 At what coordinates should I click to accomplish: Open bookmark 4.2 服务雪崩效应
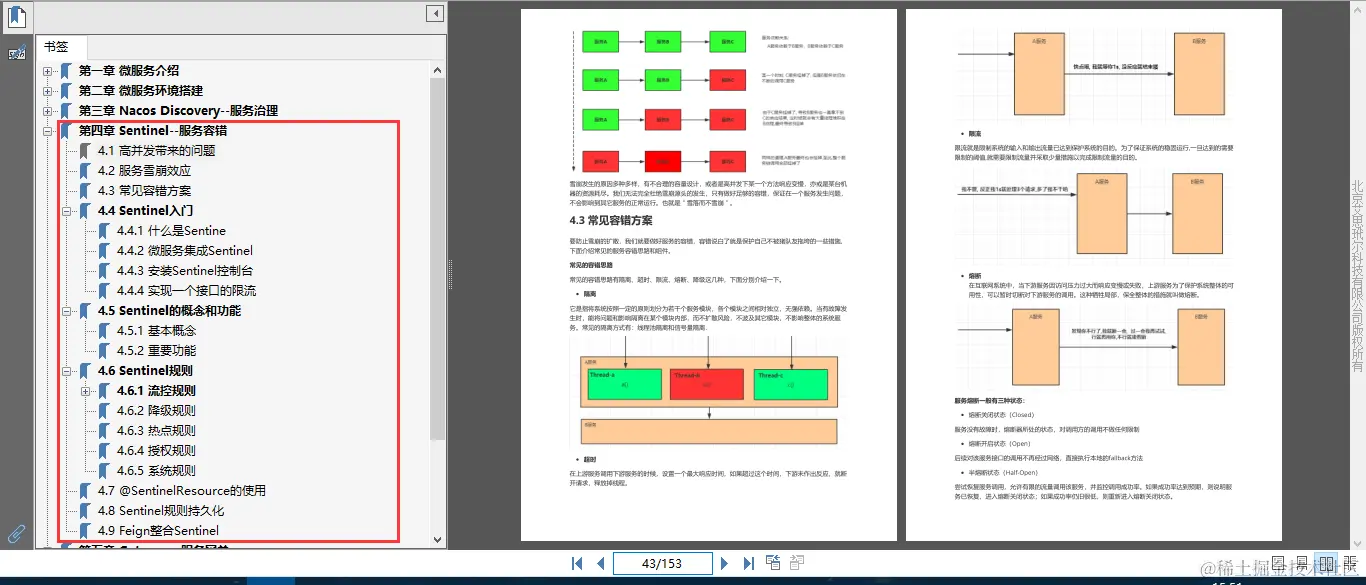pos(144,171)
